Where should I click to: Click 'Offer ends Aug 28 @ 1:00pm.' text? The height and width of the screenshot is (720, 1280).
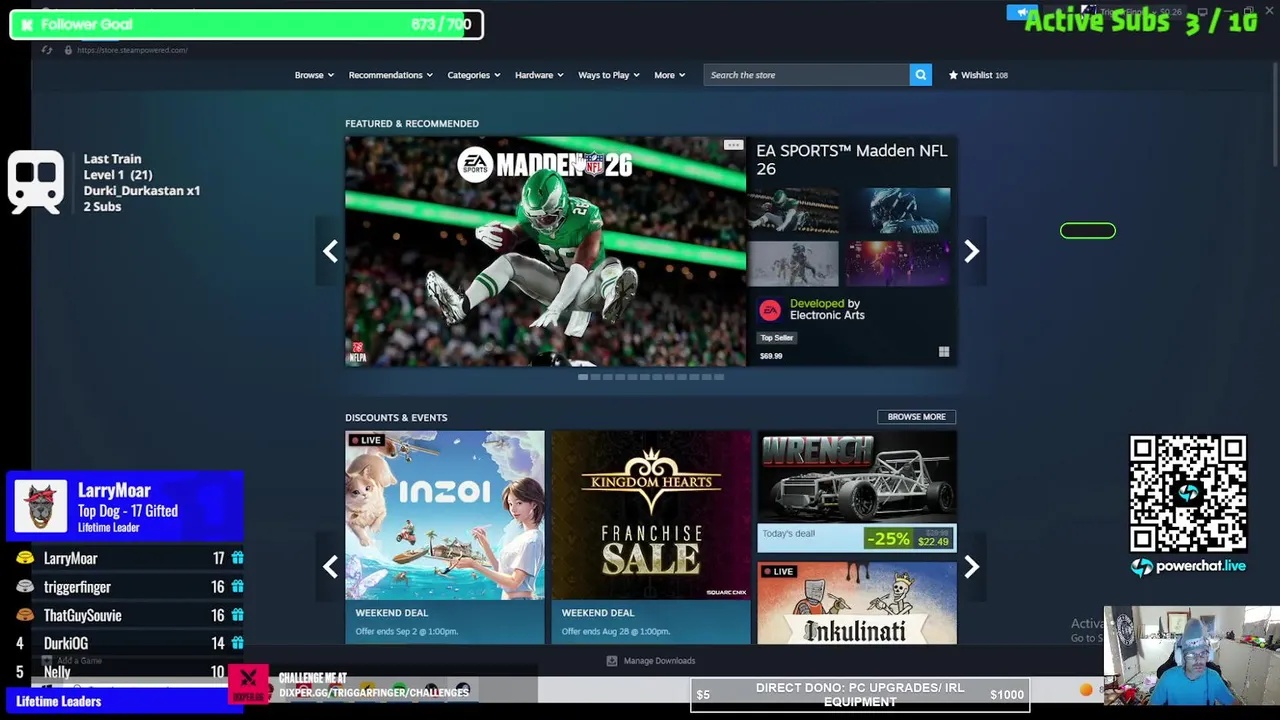(616, 632)
